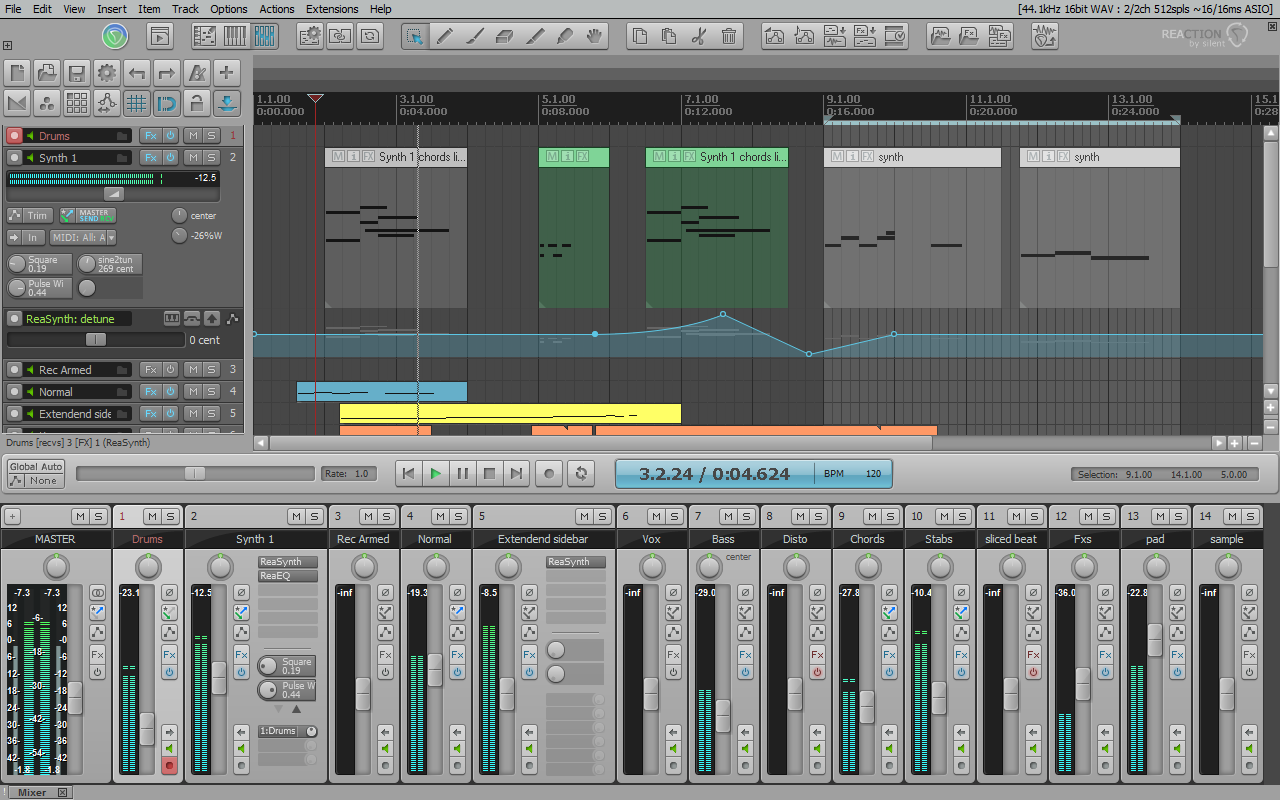Click the Trim envelope button
Viewport: 1280px width, 800px height.
coord(38,215)
